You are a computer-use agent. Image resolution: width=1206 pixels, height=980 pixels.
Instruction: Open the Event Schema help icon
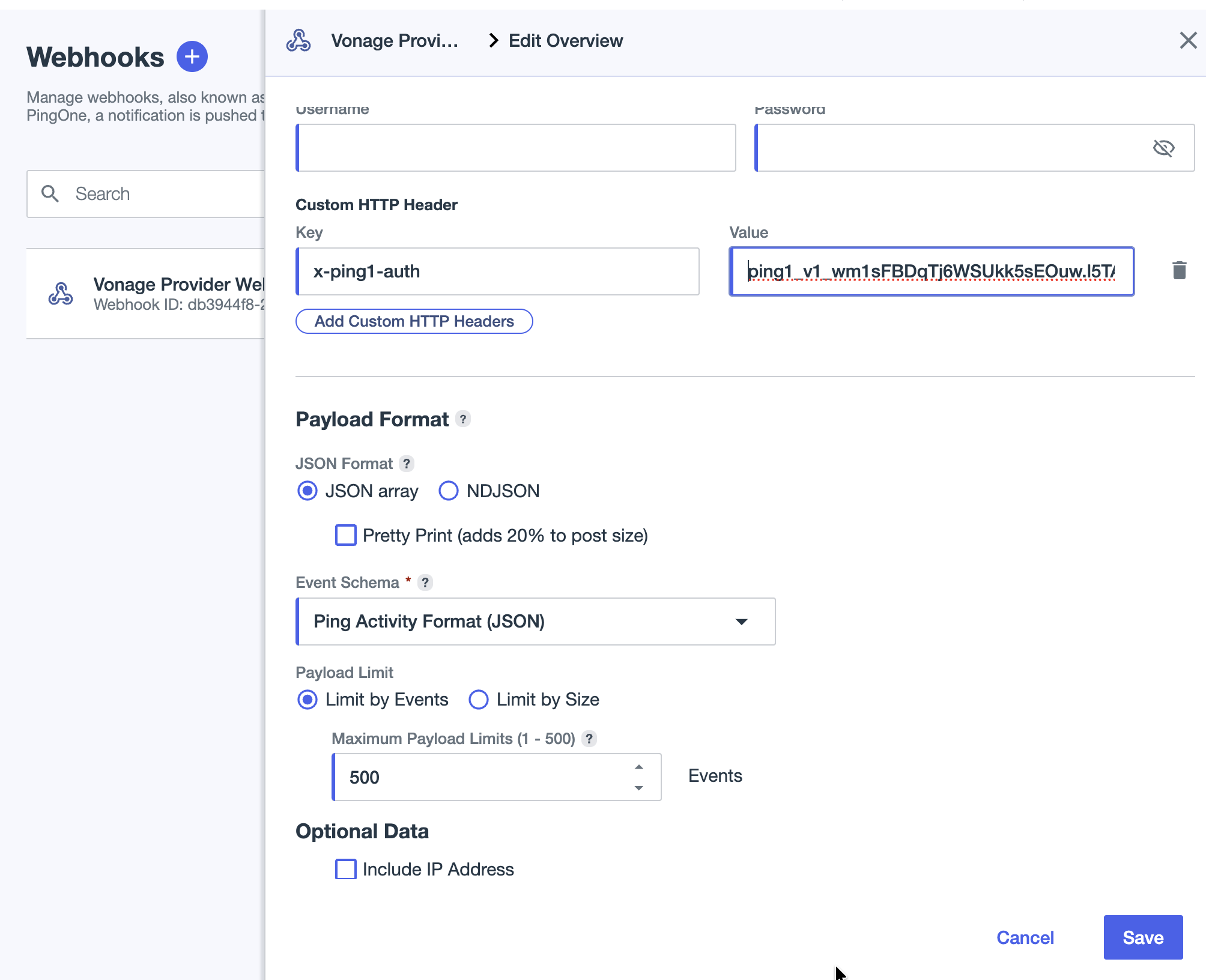(x=425, y=582)
